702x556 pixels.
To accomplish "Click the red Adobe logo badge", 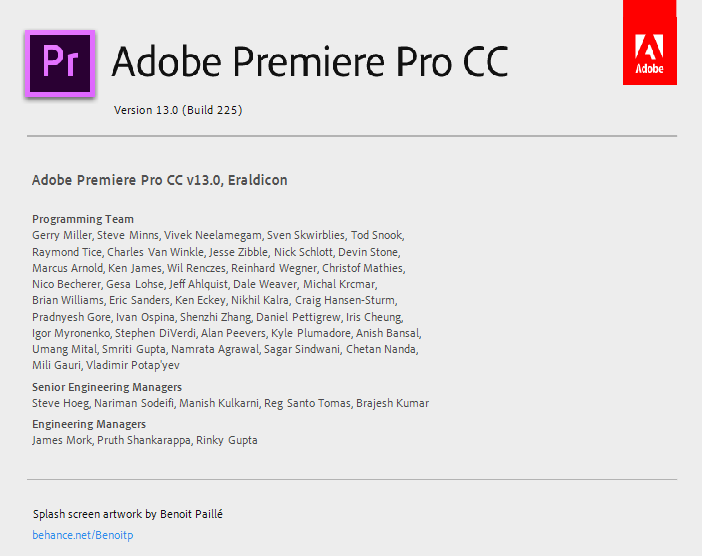I will pyautogui.click(x=650, y=42).
